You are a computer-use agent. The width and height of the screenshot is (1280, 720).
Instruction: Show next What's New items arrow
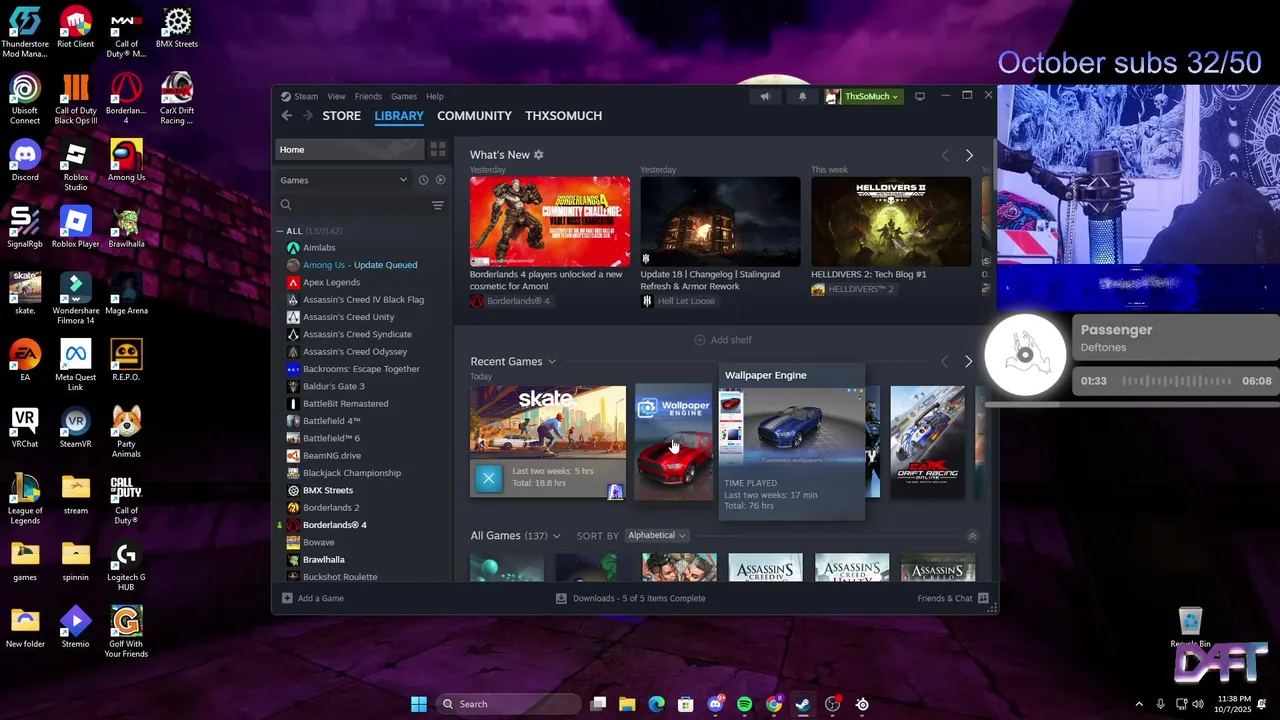pyautogui.click(x=969, y=155)
